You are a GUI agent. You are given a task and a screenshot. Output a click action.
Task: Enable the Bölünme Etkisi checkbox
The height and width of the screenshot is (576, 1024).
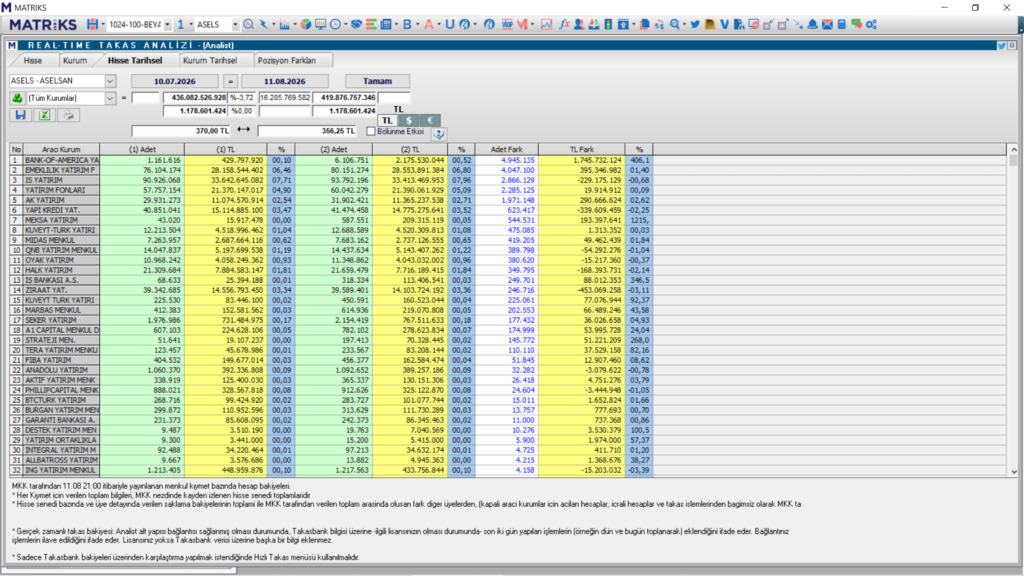371,131
